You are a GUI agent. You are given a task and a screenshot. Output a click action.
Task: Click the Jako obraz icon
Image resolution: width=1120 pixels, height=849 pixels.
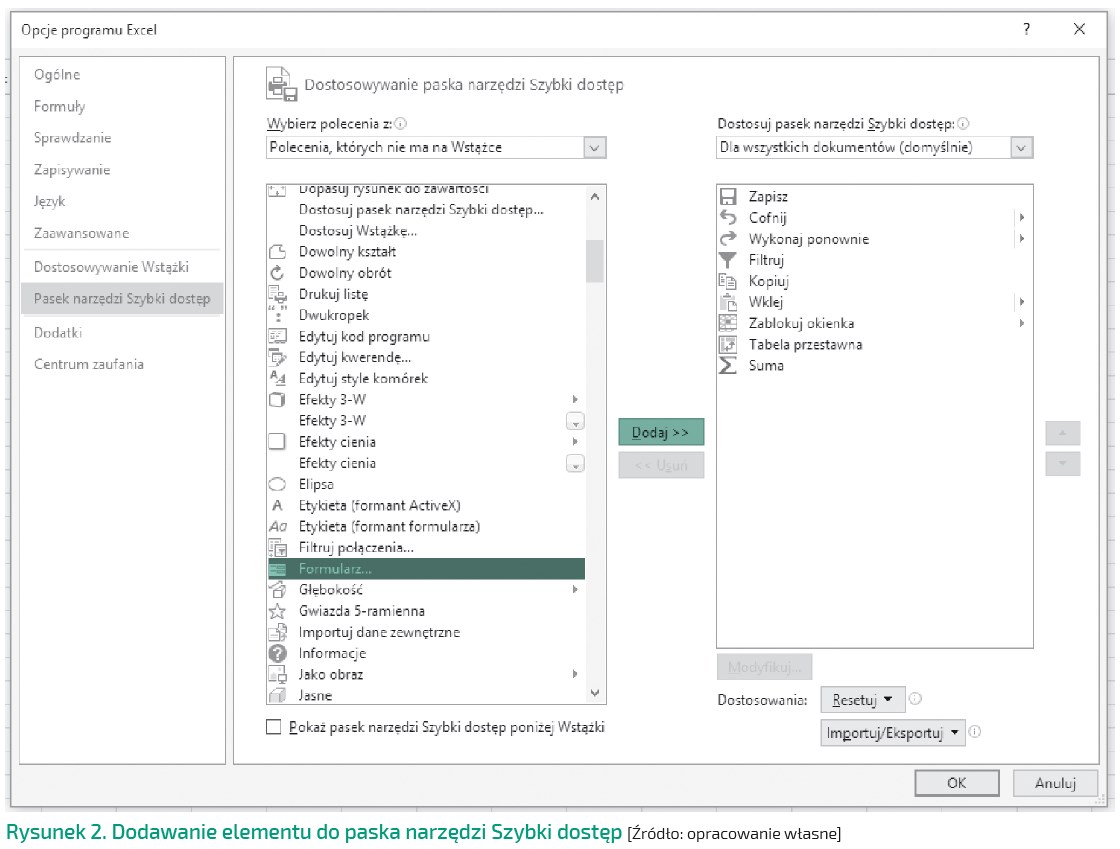coord(277,674)
